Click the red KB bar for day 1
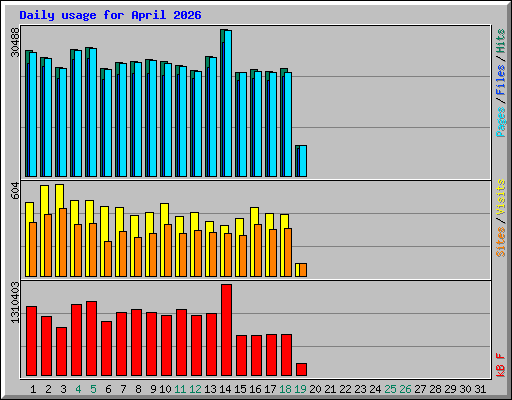Viewport: 512px width, 400px height. click(31, 341)
